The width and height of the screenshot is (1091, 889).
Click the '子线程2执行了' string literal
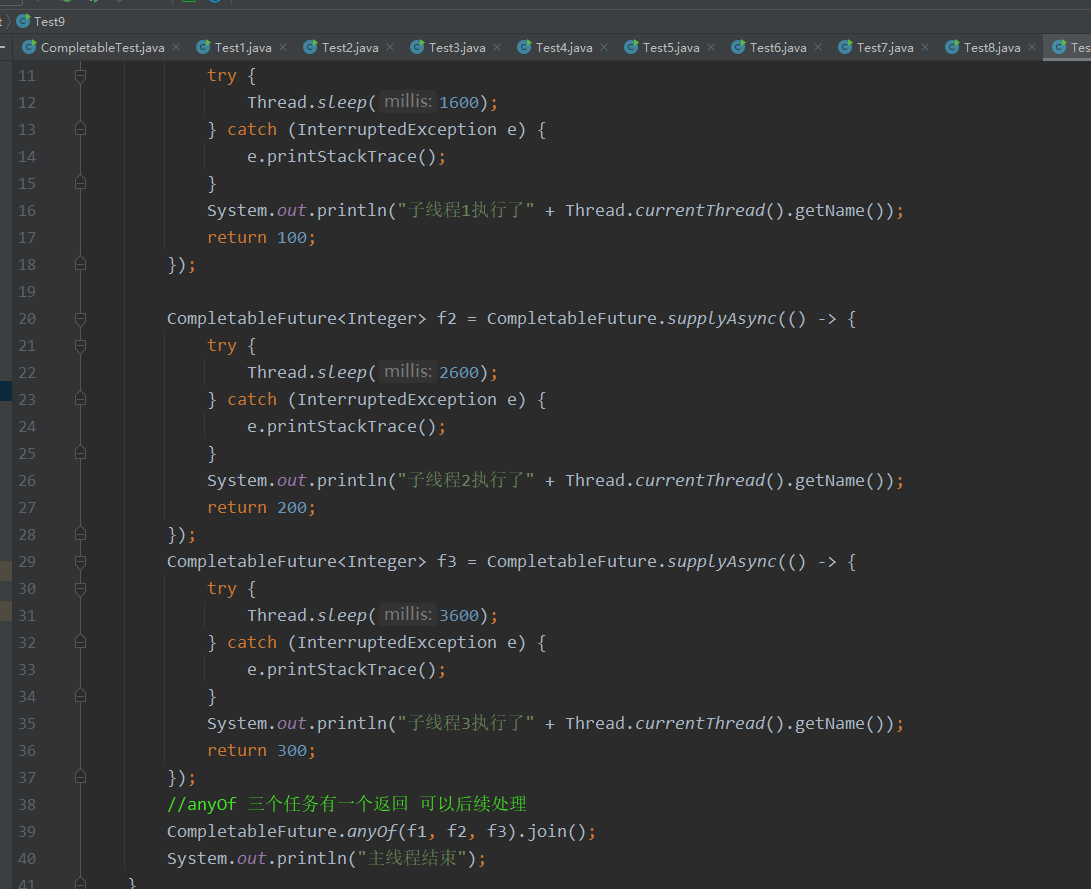click(x=465, y=481)
